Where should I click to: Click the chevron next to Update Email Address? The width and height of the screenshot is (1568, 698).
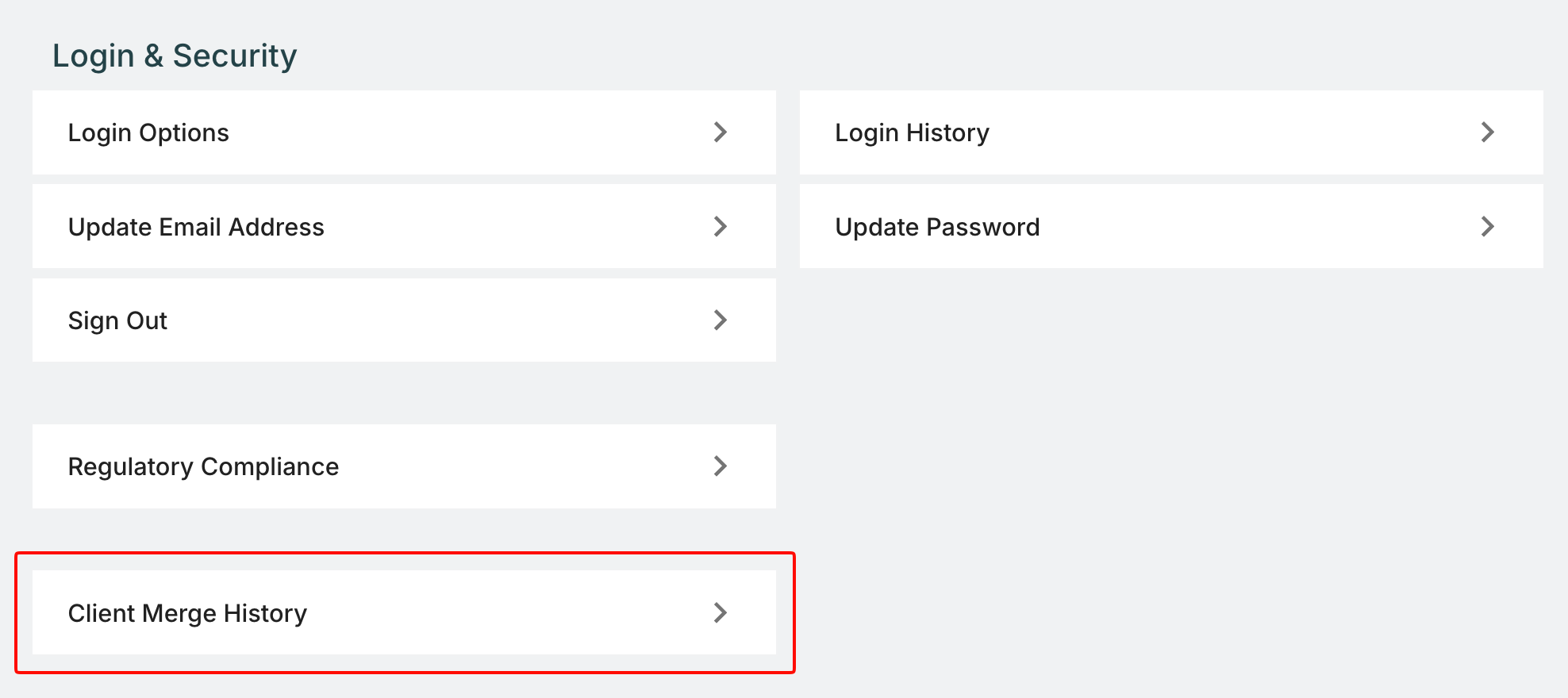click(720, 227)
